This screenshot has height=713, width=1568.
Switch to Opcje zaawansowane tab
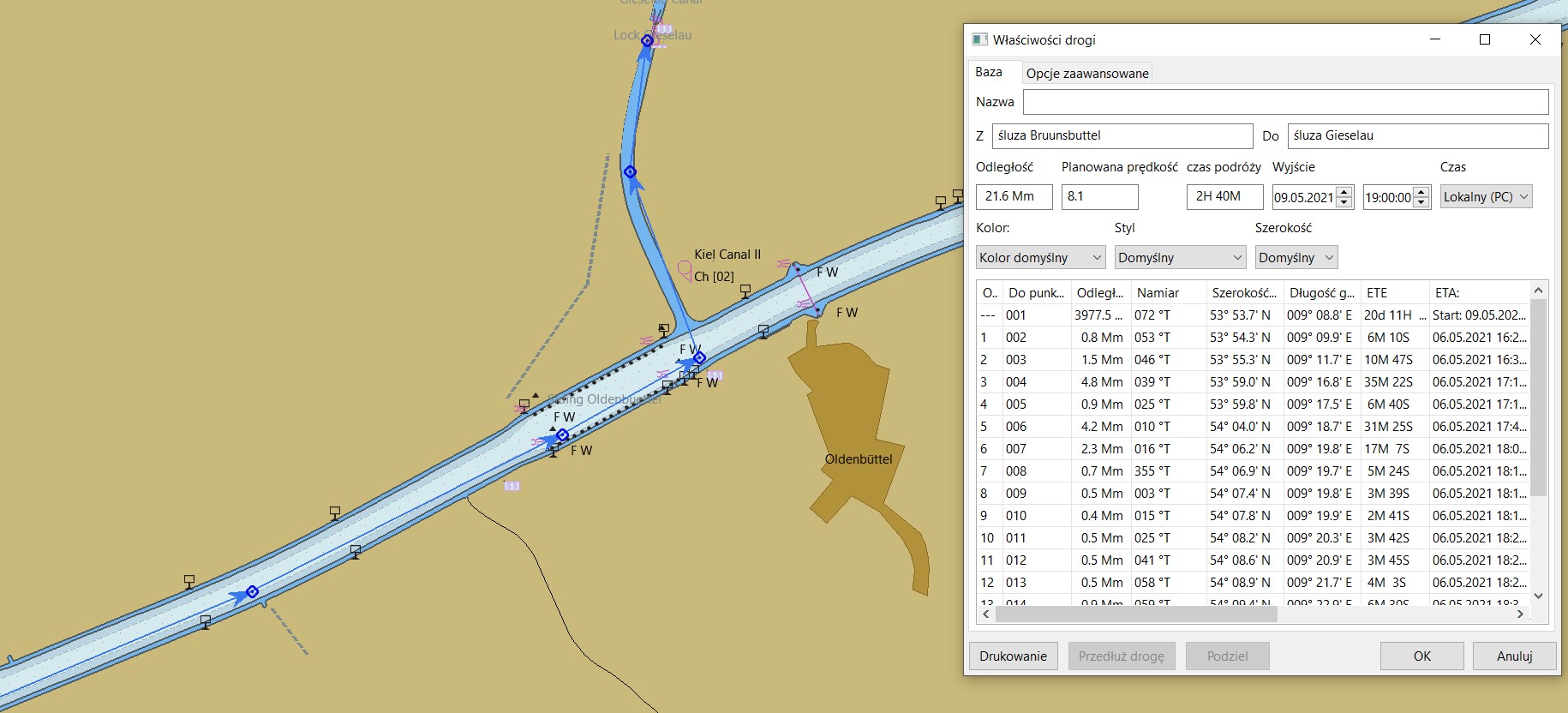(x=1086, y=74)
